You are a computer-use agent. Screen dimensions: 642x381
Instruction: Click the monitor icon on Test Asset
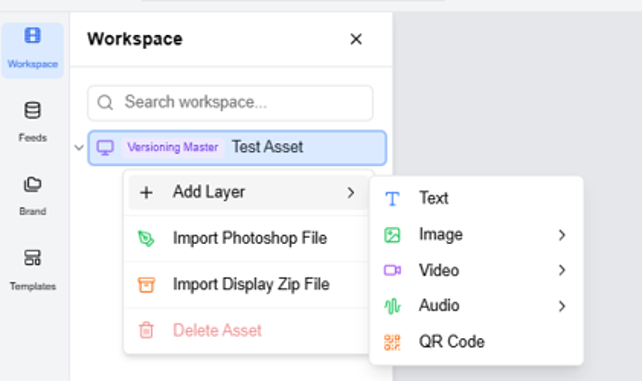click(105, 147)
